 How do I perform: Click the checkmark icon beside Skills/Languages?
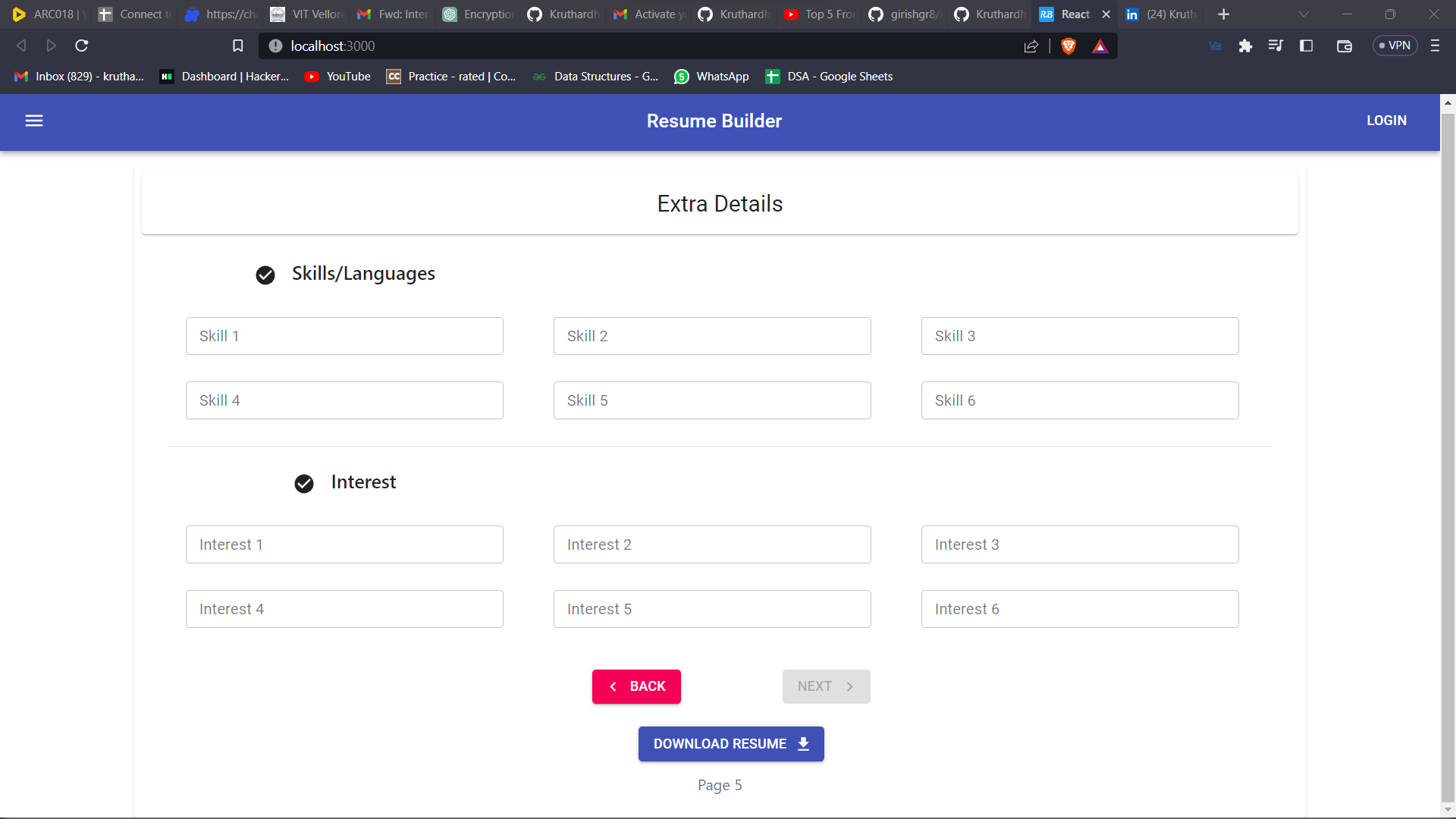265,275
